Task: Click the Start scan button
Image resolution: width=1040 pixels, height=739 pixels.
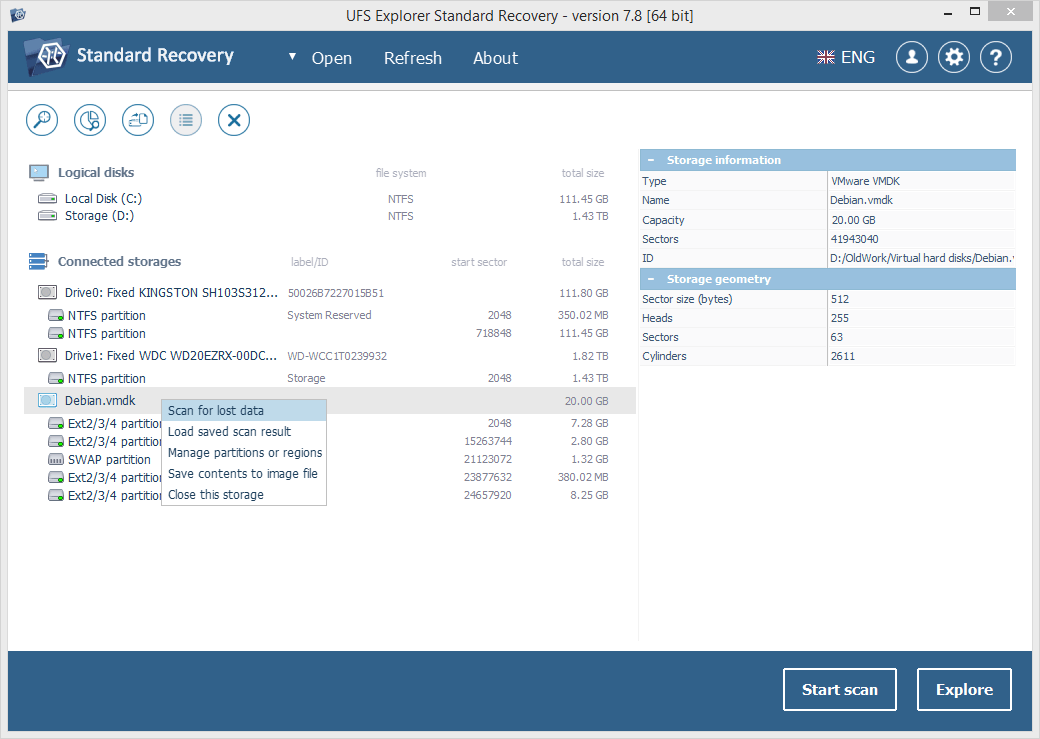Action: (x=840, y=689)
